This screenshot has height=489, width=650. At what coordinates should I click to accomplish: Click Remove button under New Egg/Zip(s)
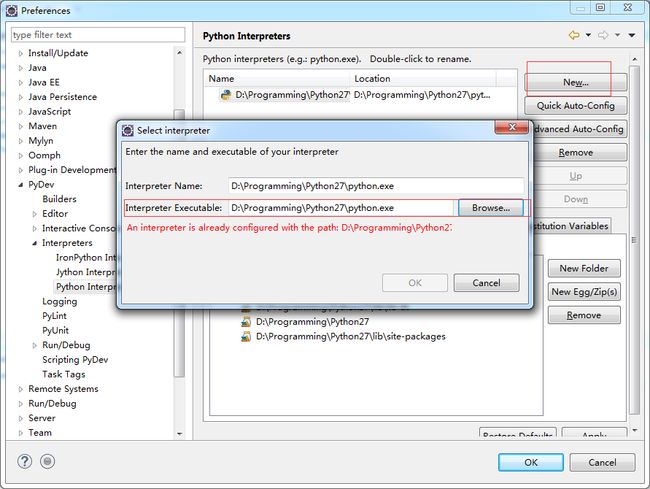[x=584, y=315]
